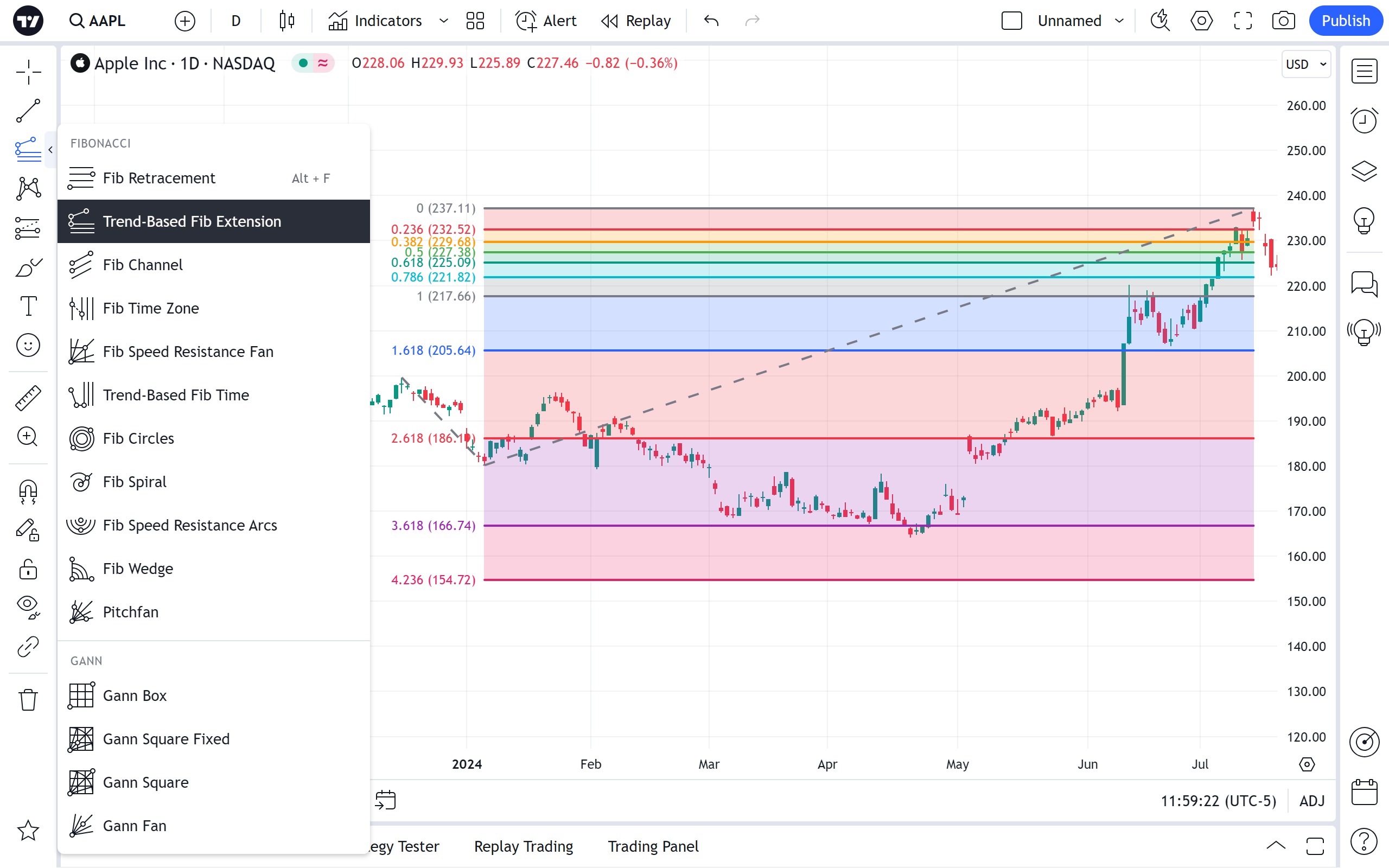The width and height of the screenshot is (1389, 868).
Task: Click the Measure ruler tool
Action: tap(28, 398)
